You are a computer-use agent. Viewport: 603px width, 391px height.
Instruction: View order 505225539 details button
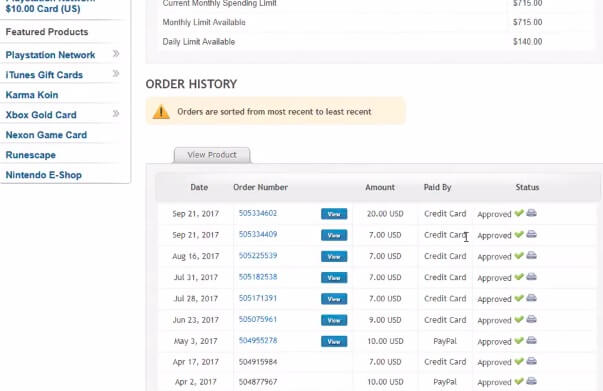[334, 256]
